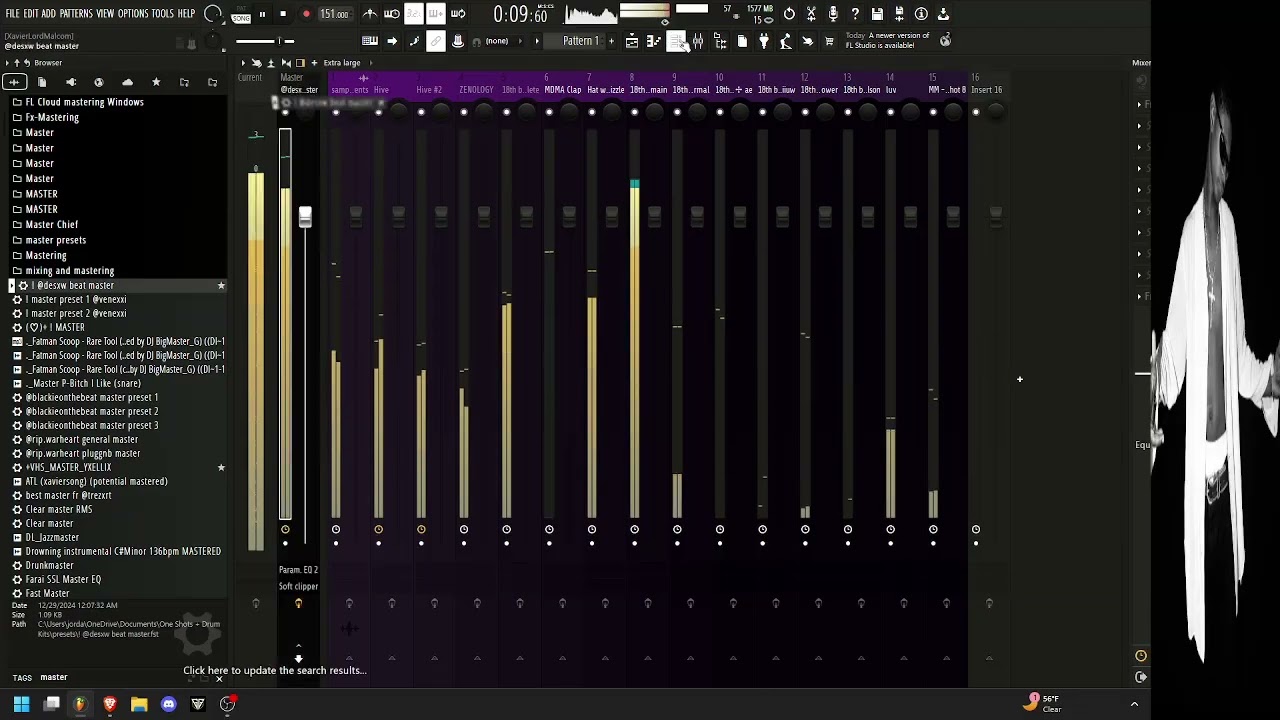1280x720 pixels.
Task: Open the EDIT menu
Action: click(31, 14)
